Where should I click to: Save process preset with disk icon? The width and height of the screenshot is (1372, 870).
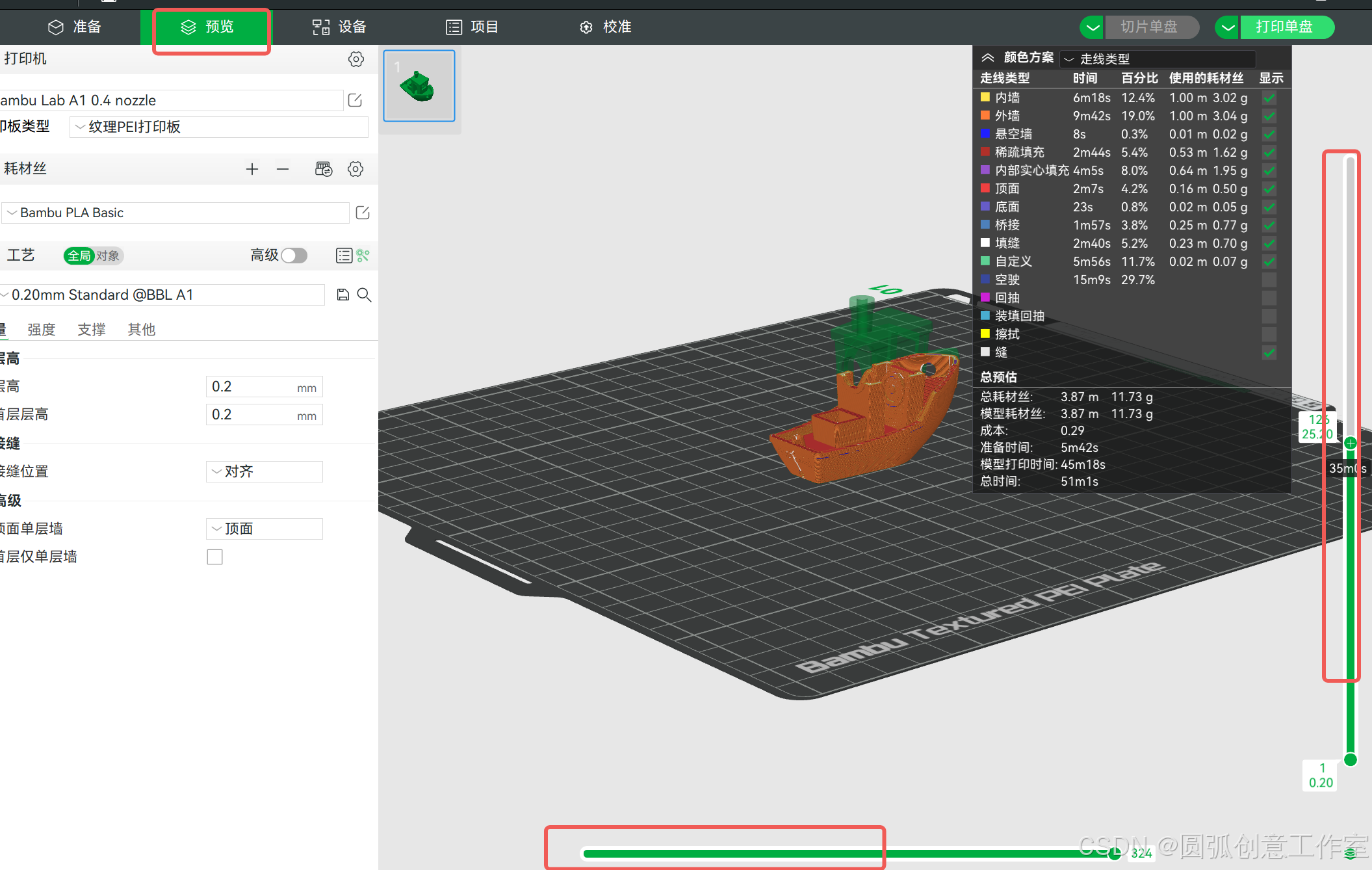pyautogui.click(x=343, y=295)
